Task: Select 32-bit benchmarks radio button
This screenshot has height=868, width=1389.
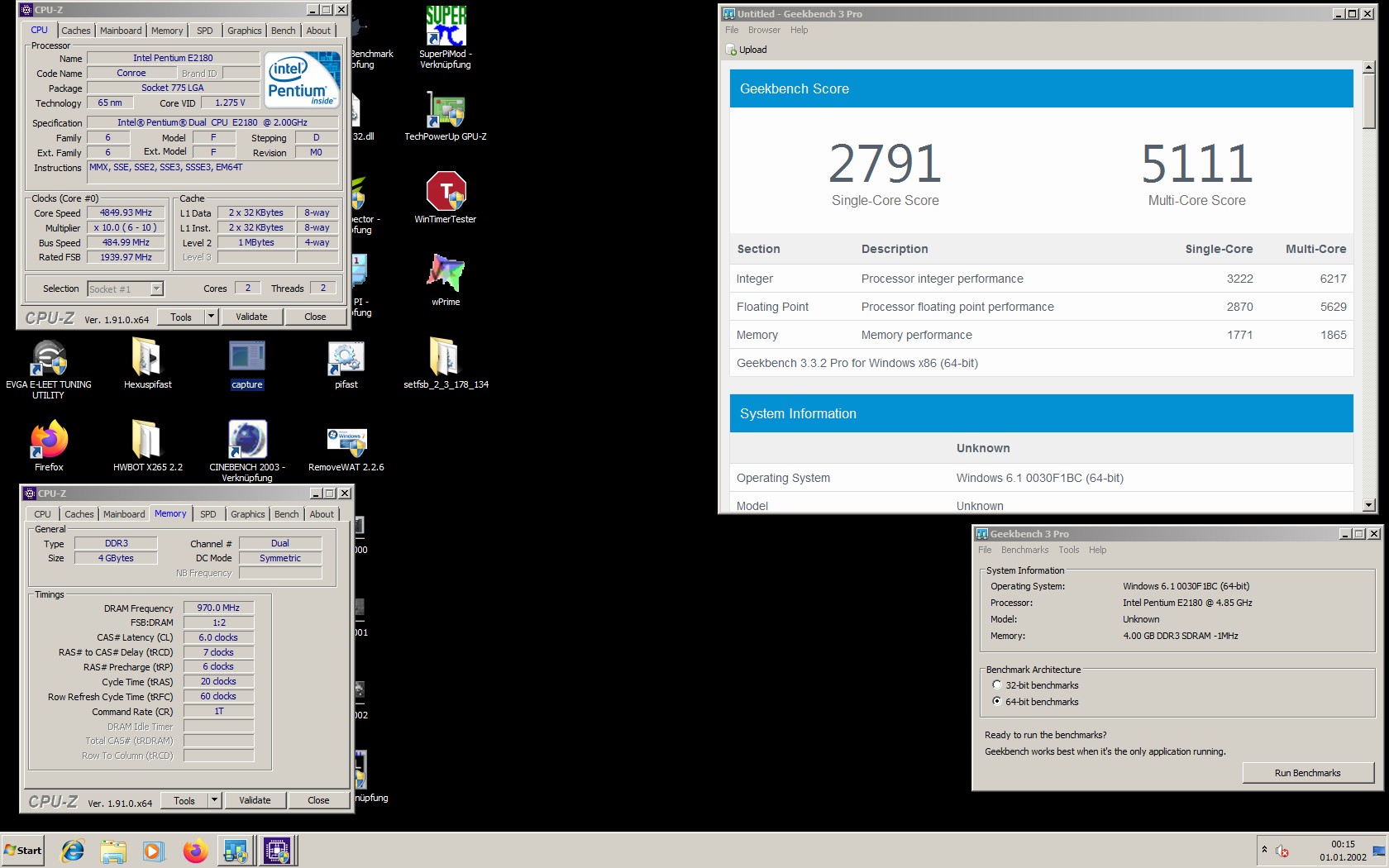Action: click(997, 685)
